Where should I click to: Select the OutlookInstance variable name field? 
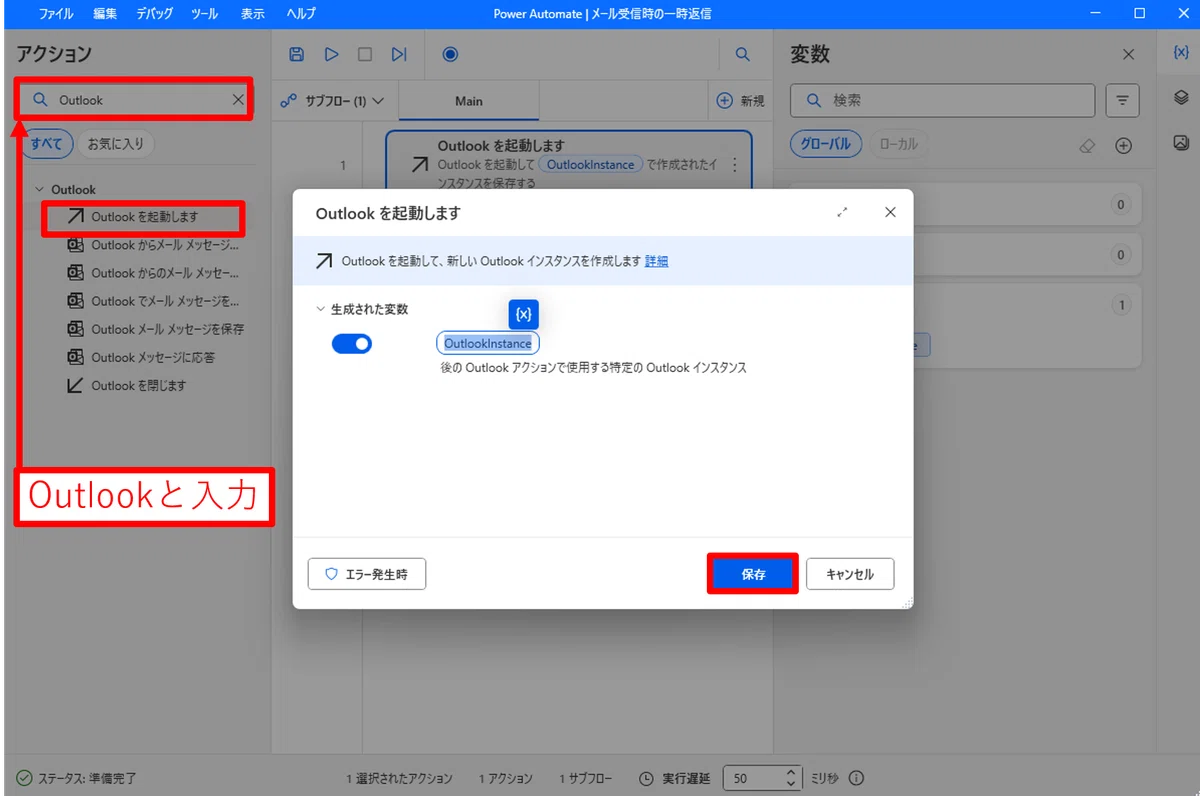[488, 344]
